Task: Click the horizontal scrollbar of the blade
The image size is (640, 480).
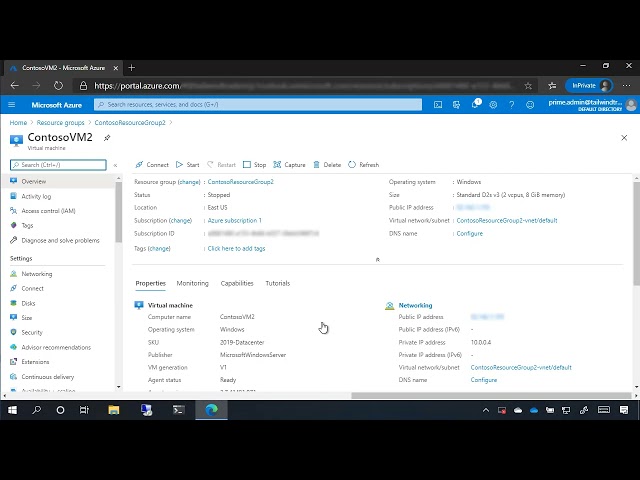Action: point(491,396)
